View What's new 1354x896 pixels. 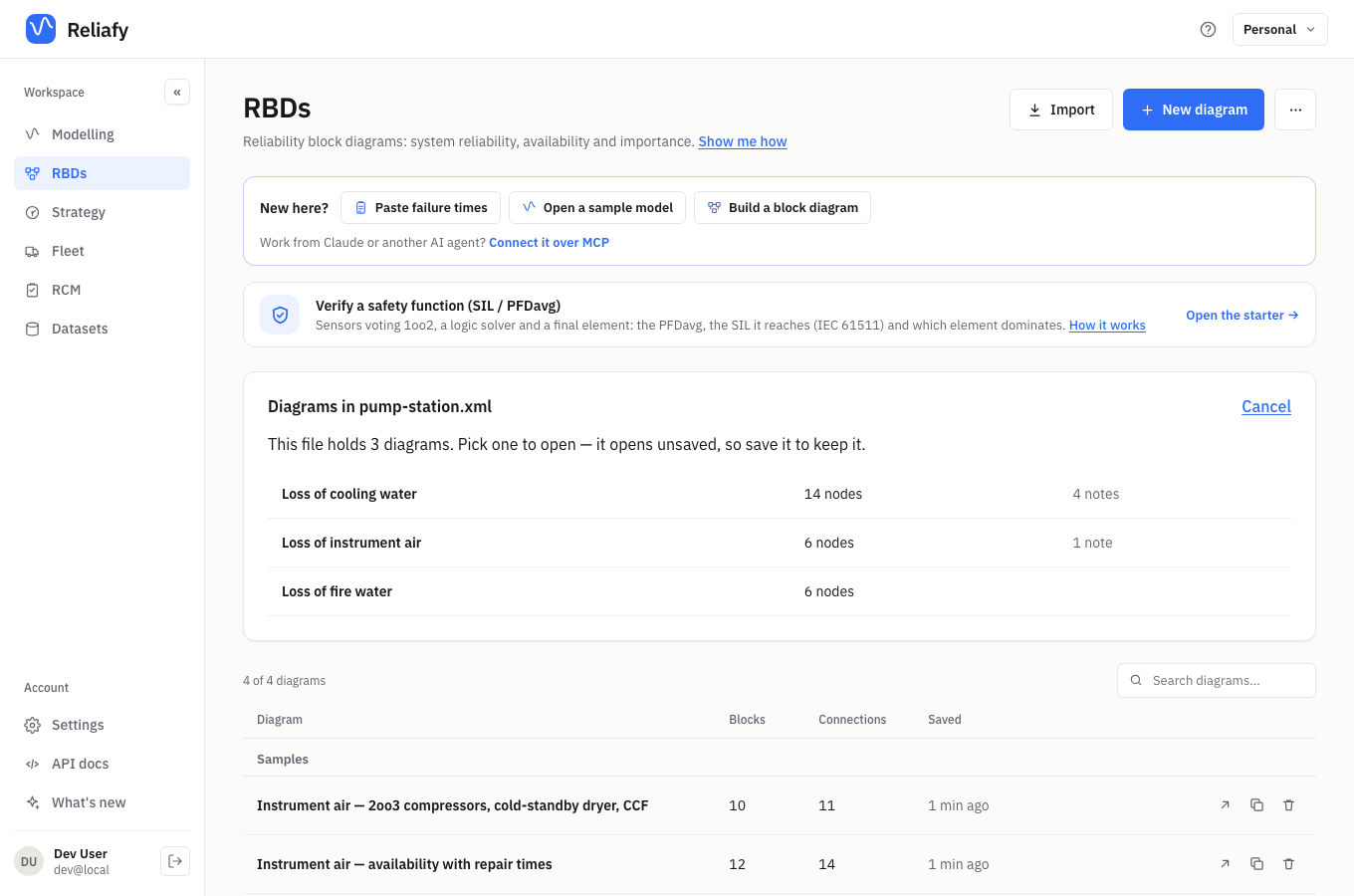[x=102, y=802]
